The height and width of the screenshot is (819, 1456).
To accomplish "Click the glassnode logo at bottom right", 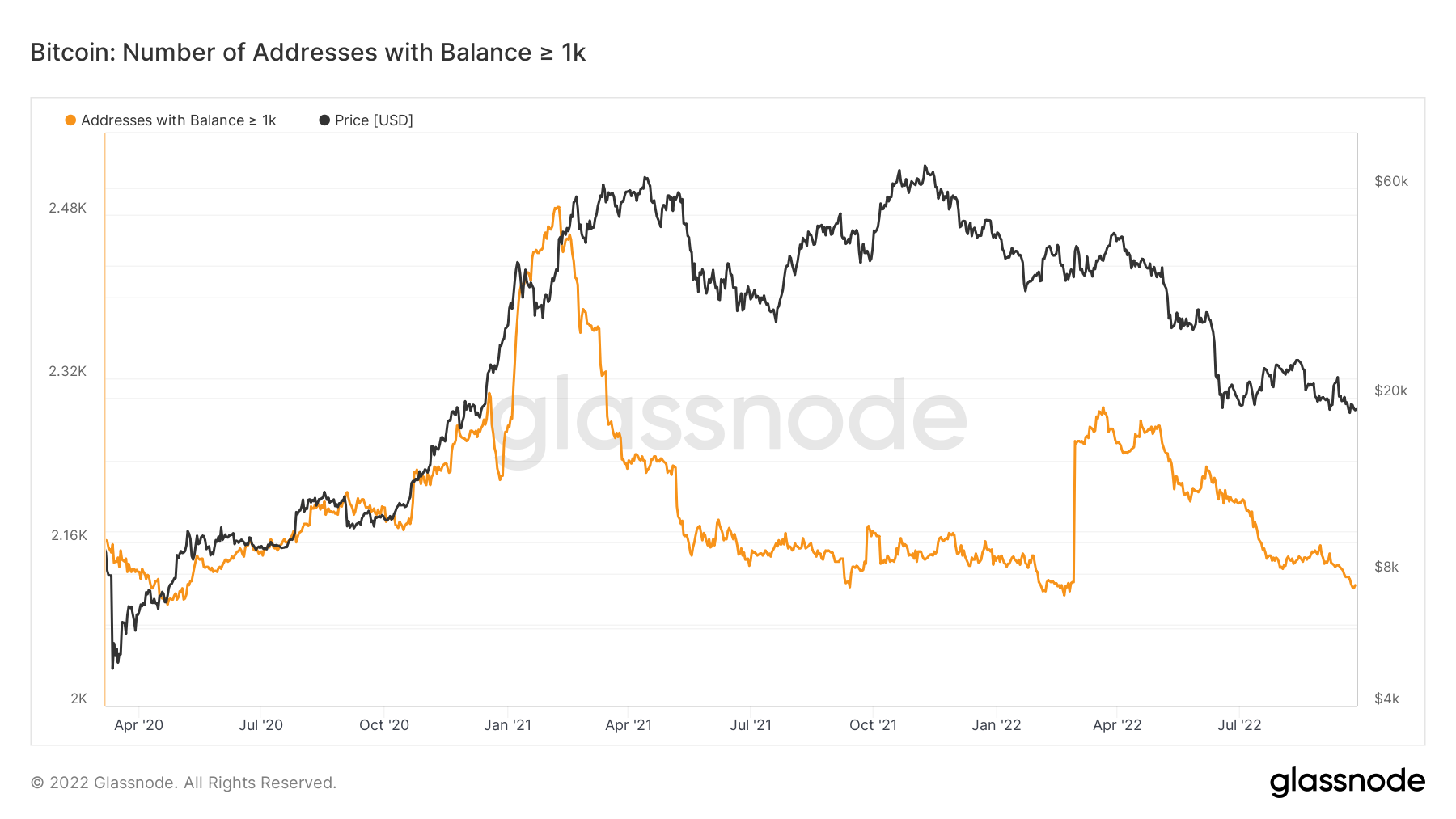I will pyautogui.click(x=1347, y=782).
